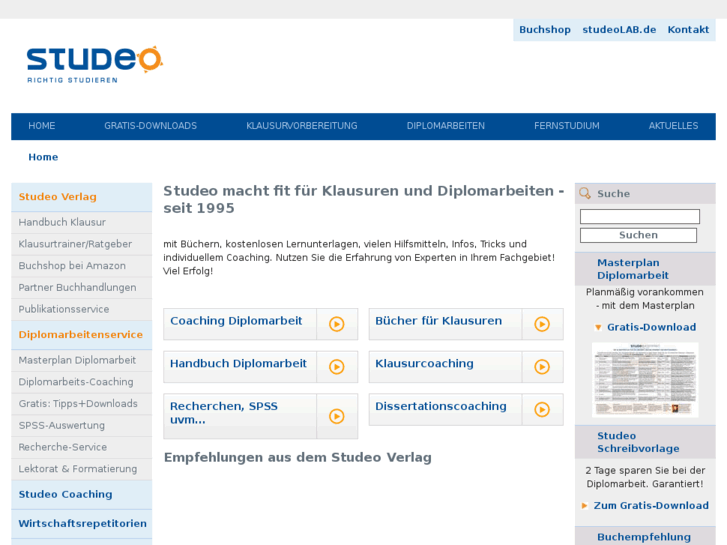Screen dimensions: 727x545
Task: Open KLAUSURVORBEREITUNG in the navigation bar
Action: click(302, 126)
